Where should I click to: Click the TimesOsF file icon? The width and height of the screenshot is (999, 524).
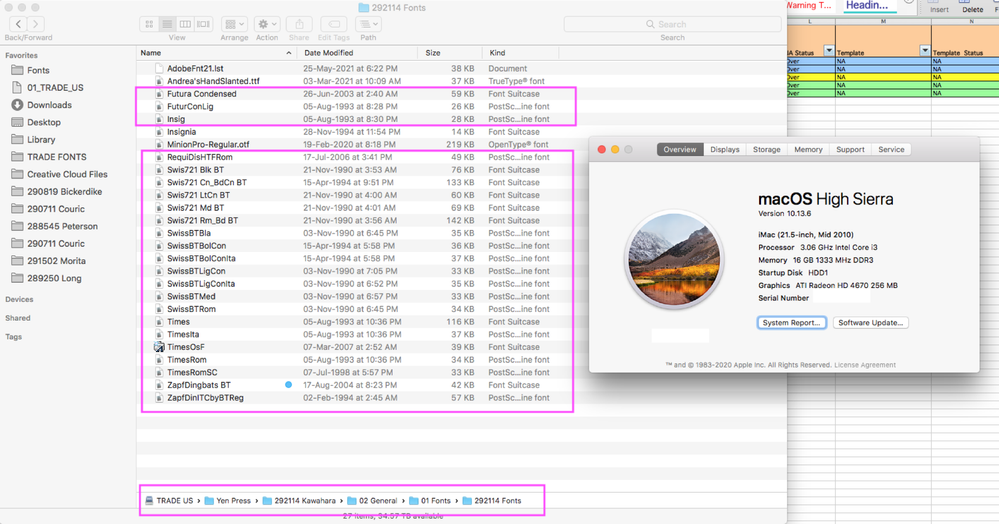[x=159, y=347]
